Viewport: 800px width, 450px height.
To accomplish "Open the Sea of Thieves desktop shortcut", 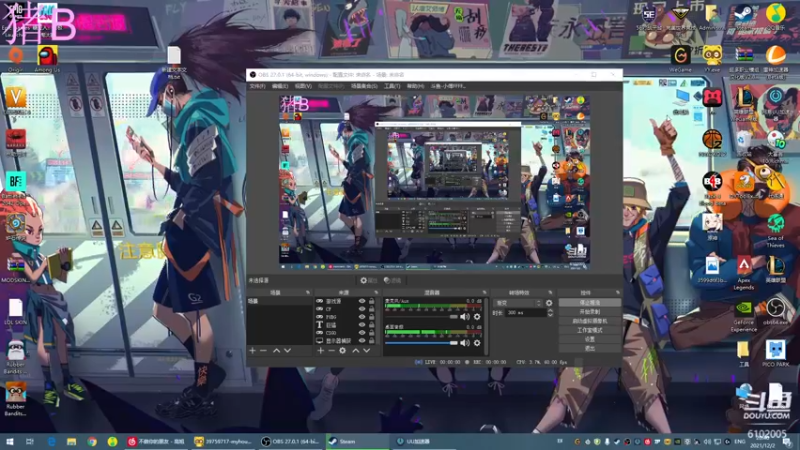I will [776, 231].
